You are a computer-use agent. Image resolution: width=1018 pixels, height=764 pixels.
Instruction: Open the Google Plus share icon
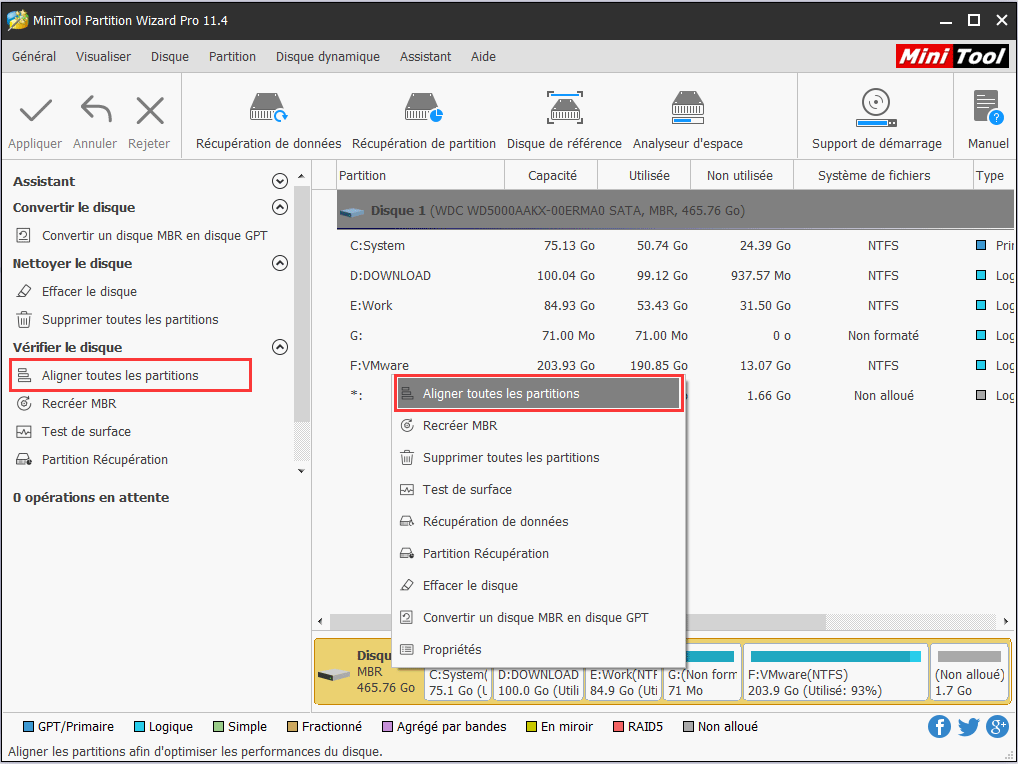tap(997, 726)
